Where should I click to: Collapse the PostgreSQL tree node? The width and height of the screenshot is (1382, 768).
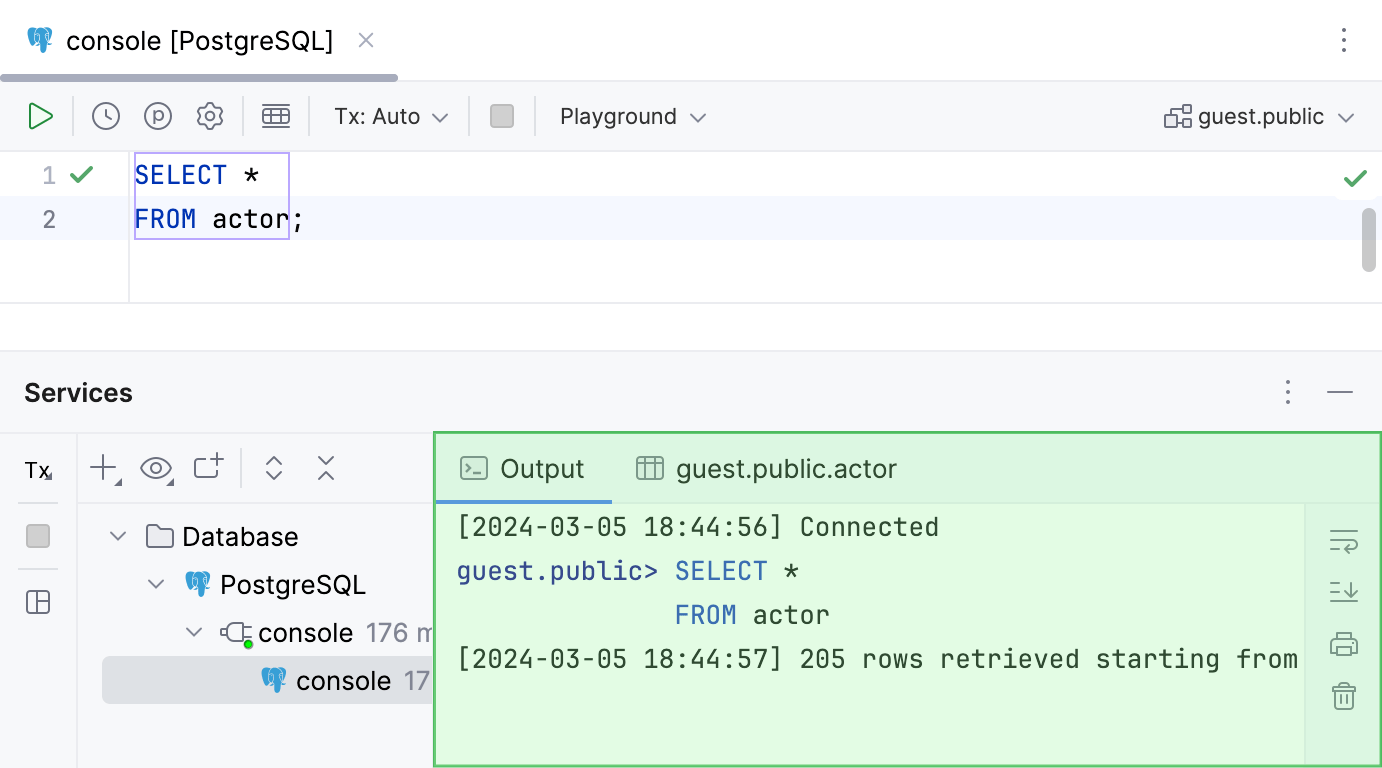(x=156, y=584)
